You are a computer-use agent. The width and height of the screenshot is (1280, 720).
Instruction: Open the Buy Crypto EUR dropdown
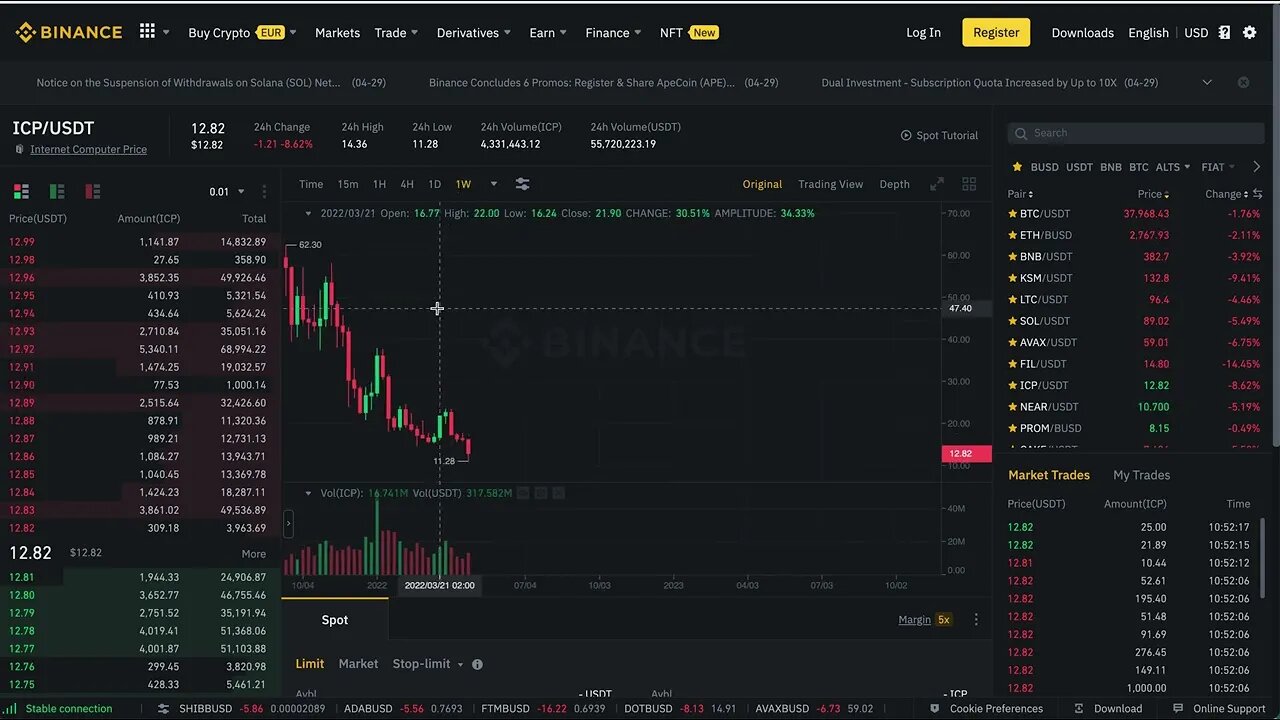point(242,32)
